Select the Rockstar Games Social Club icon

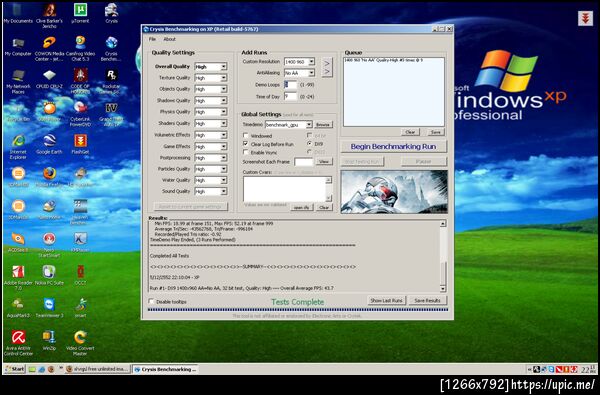111,81
